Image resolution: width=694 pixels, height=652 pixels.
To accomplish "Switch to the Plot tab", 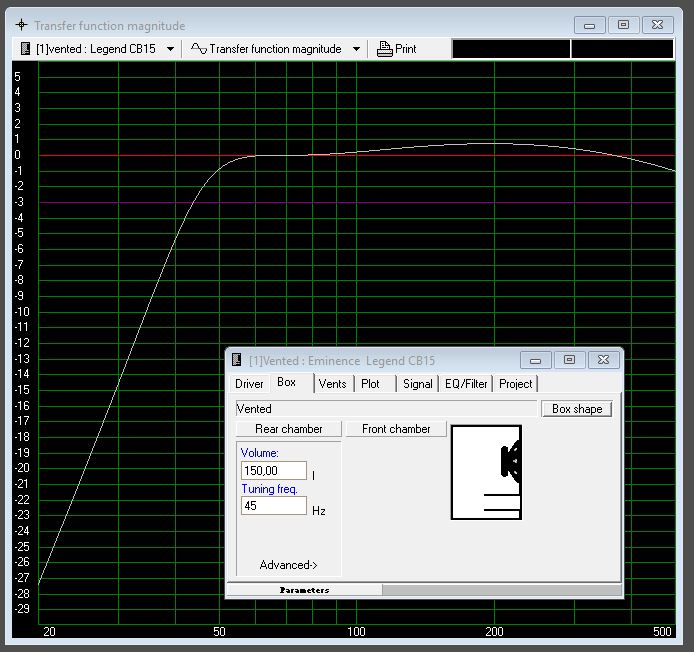I will click(370, 384).
